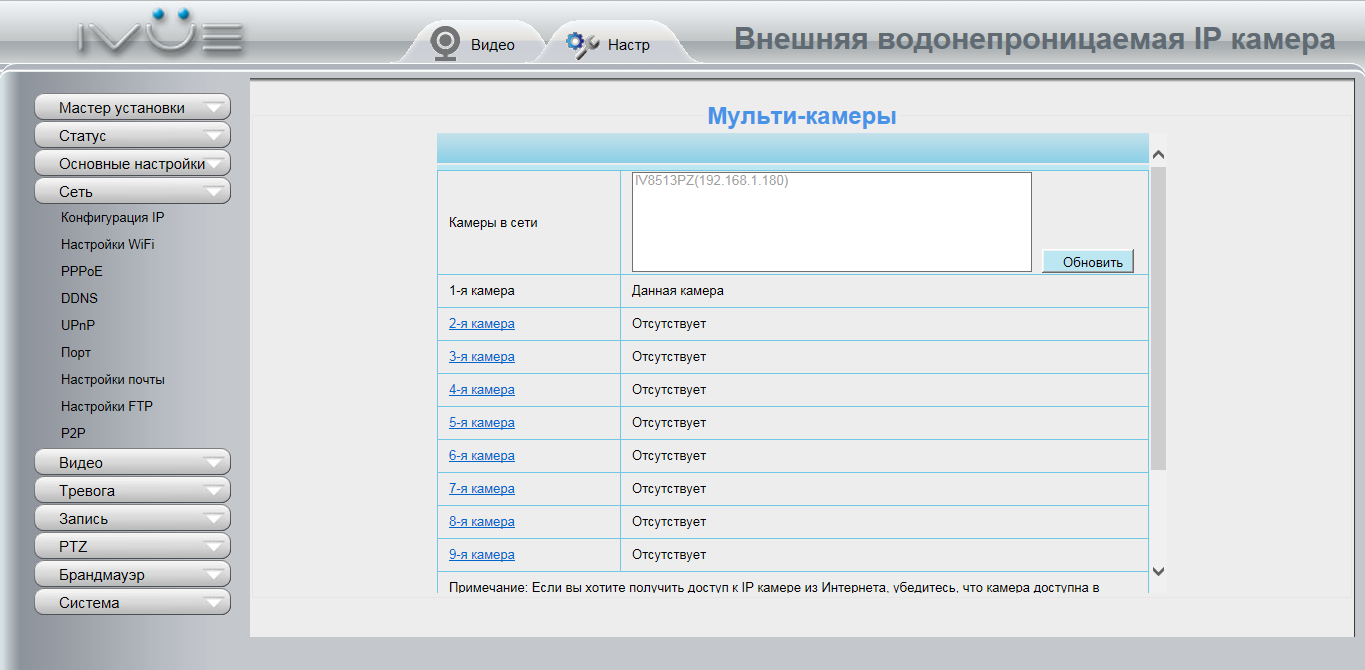Collapse the Сеть section
This screenshot has width=1365, height=670.
click(132, 191)
